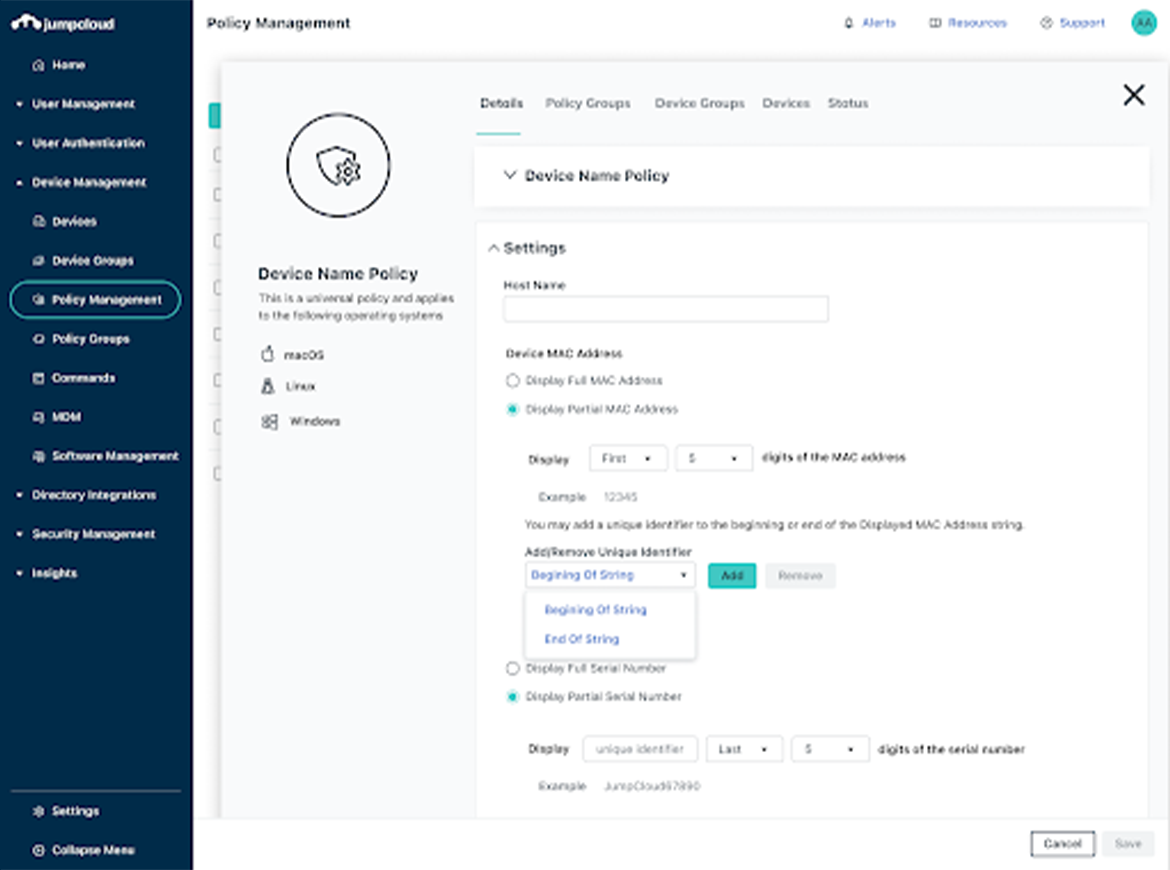
Task: Click the Save button
Action: tap(1128, 844)
